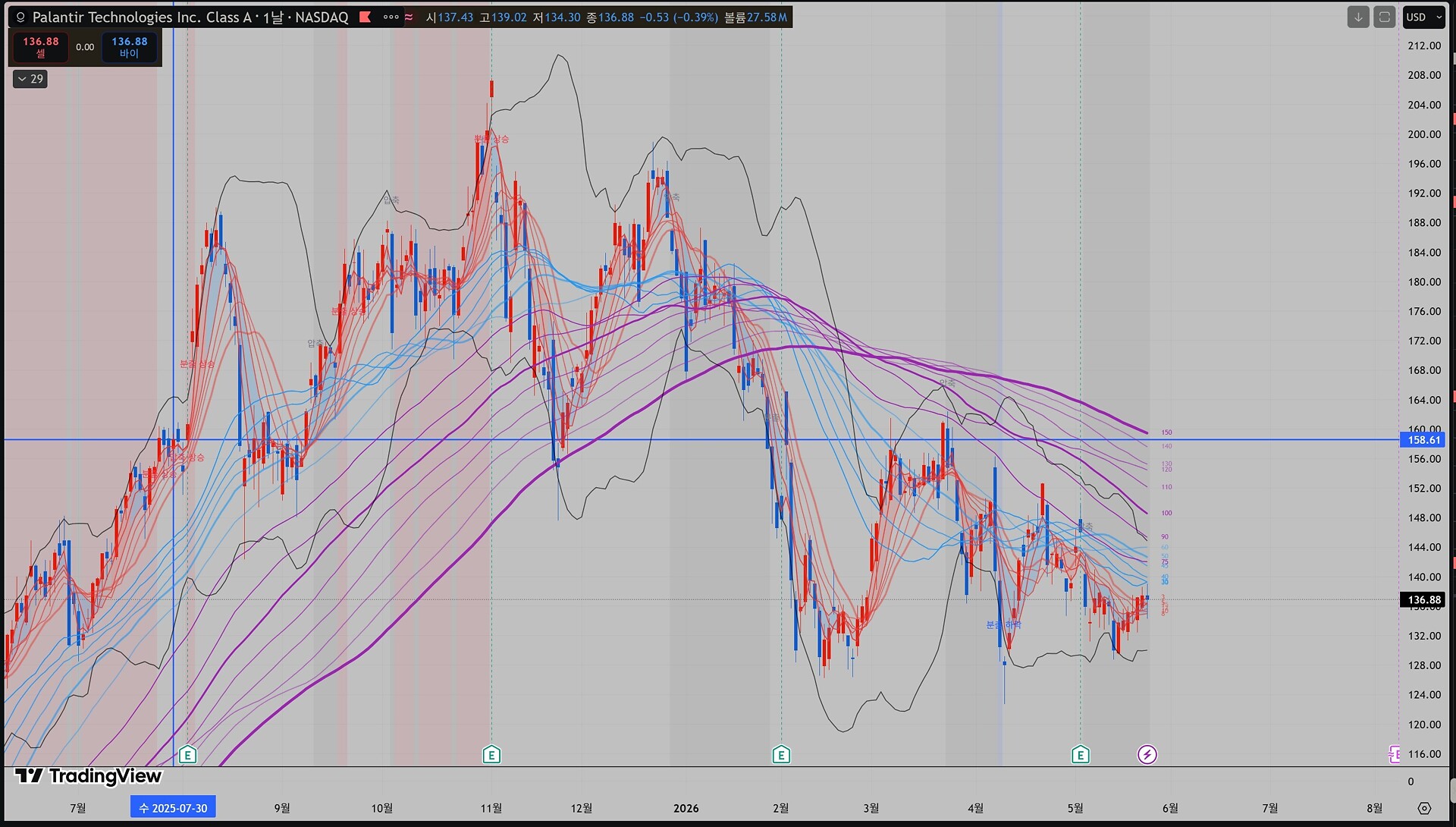
Task: Click the 200.00 price scale label
Action: click(1424, 134)
